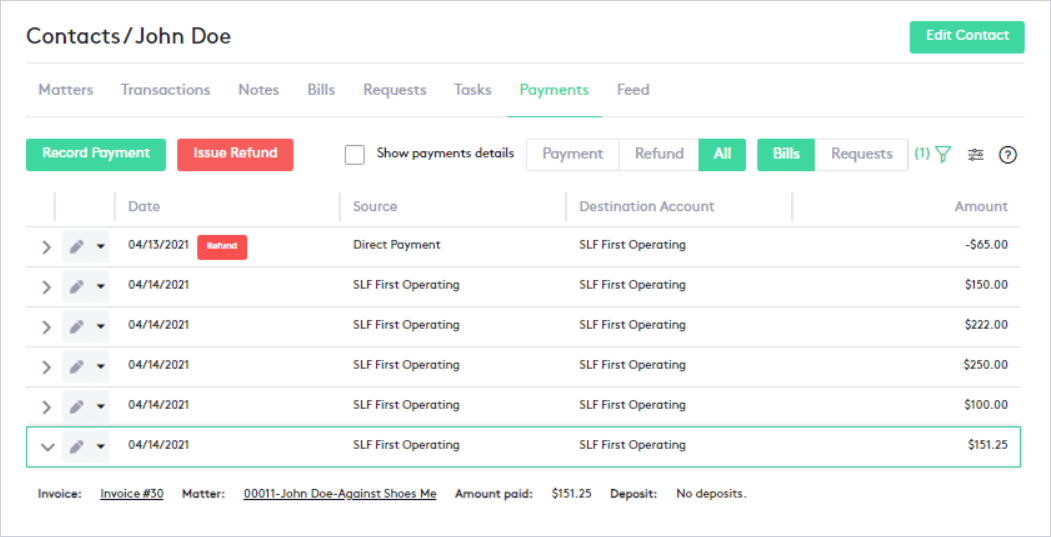
Task: Select the Refund filter toggle
Action: click(x=659, y=154)
